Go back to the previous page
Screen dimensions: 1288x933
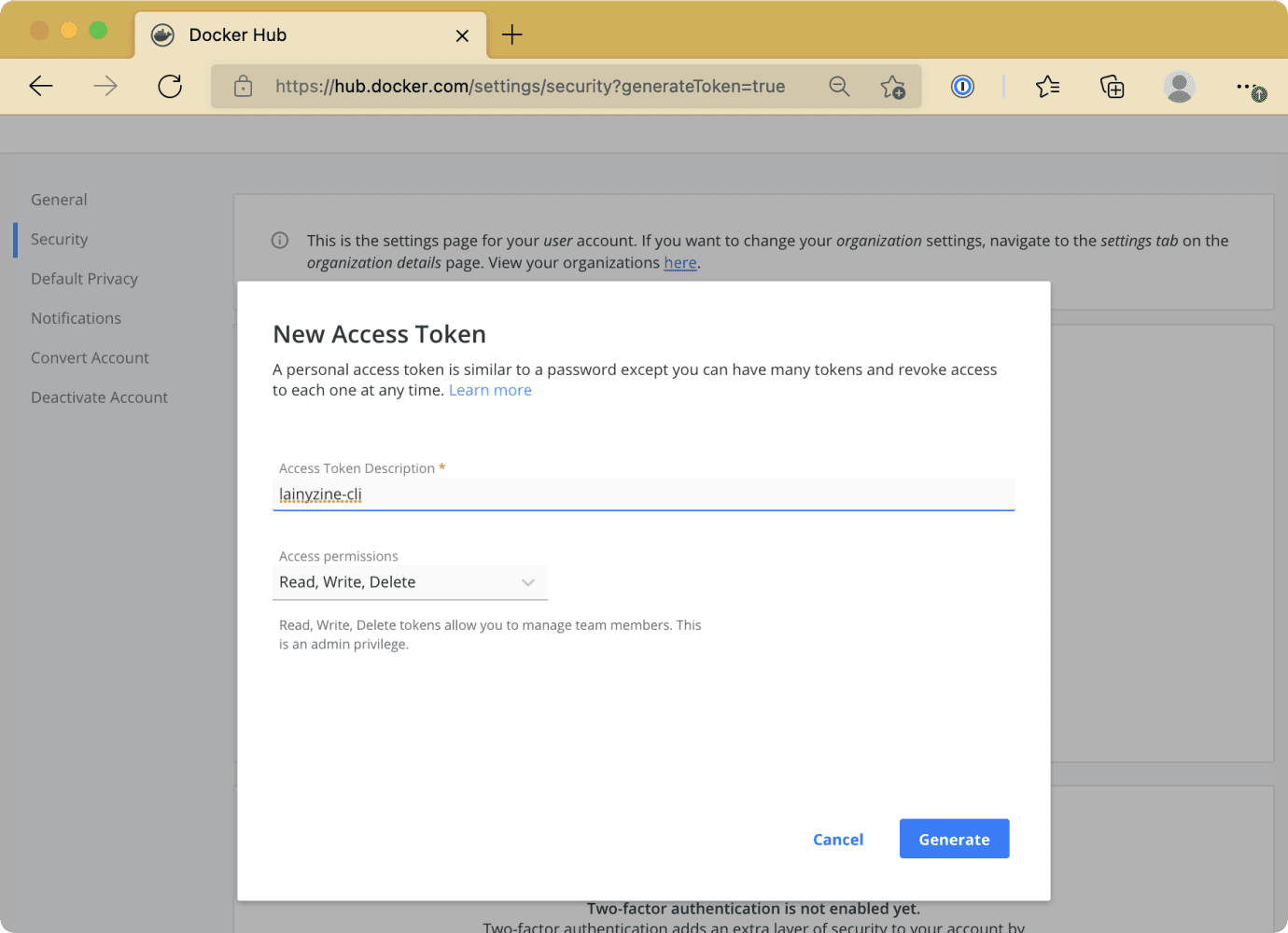click(41, 87)
